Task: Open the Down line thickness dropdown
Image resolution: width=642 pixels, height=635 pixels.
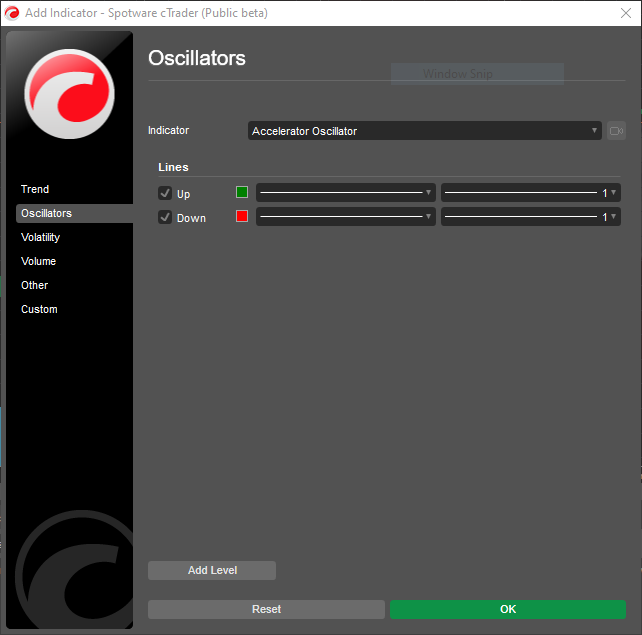Action: pyautogui.click(x=530, y=217)
